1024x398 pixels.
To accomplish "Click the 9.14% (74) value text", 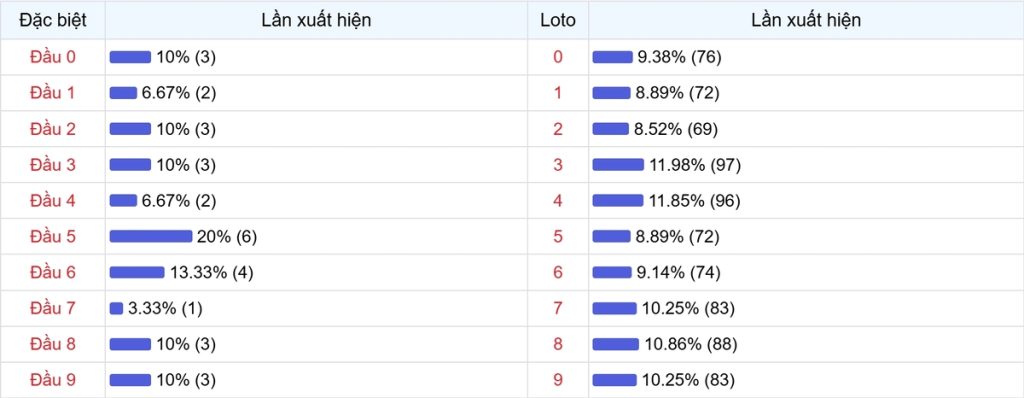I will click(x=679, y=273).
